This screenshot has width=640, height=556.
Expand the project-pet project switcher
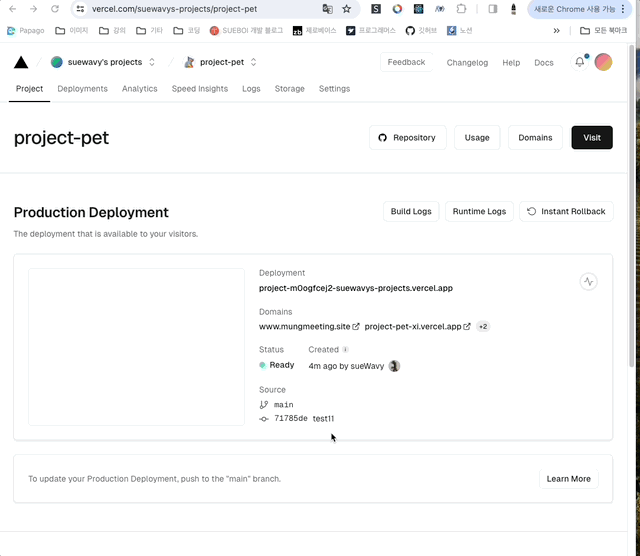pos(253,62)
